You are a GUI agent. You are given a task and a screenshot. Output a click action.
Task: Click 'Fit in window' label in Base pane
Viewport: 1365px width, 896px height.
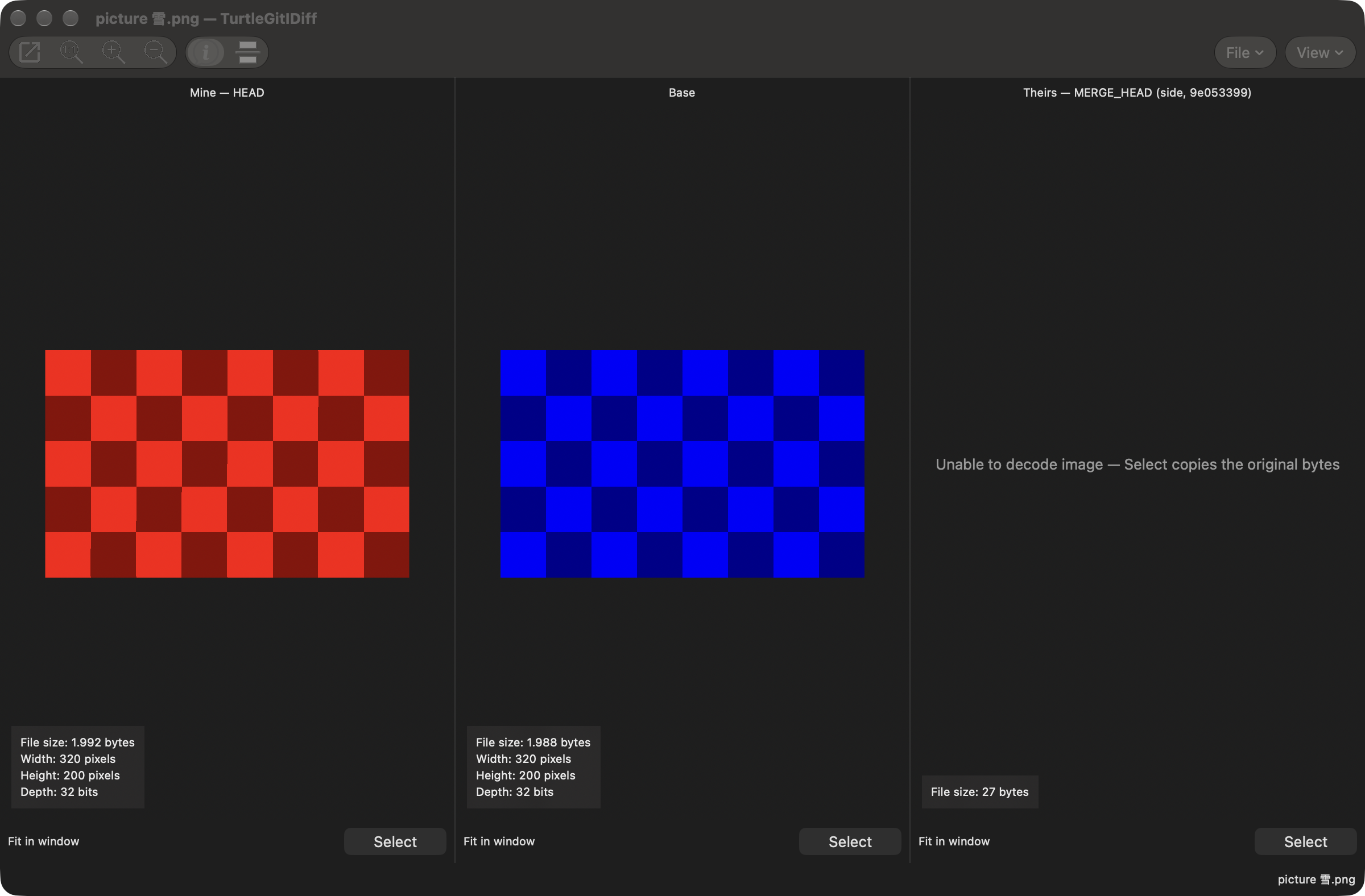[x=499, y=841]
